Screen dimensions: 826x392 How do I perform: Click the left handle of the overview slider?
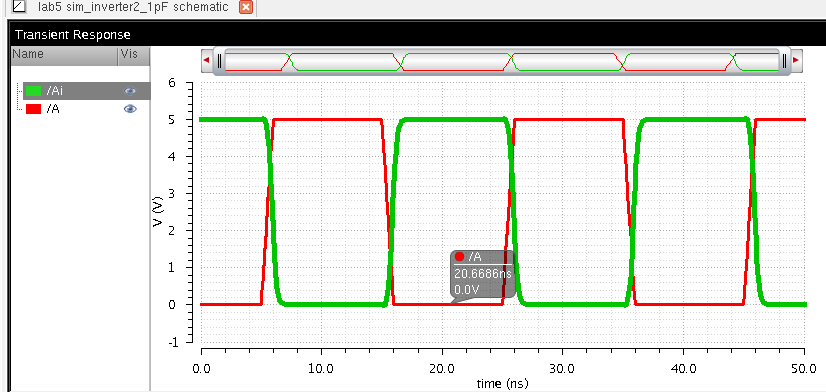[x=220, y=61]
